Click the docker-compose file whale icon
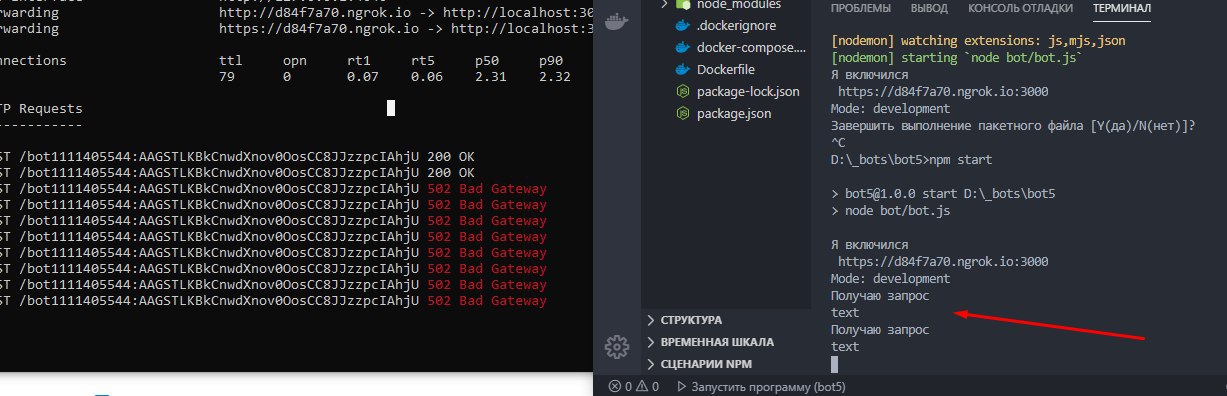The width and height of the screenshot is (1227, 396). pyautogui.click(x=683, y=48)
